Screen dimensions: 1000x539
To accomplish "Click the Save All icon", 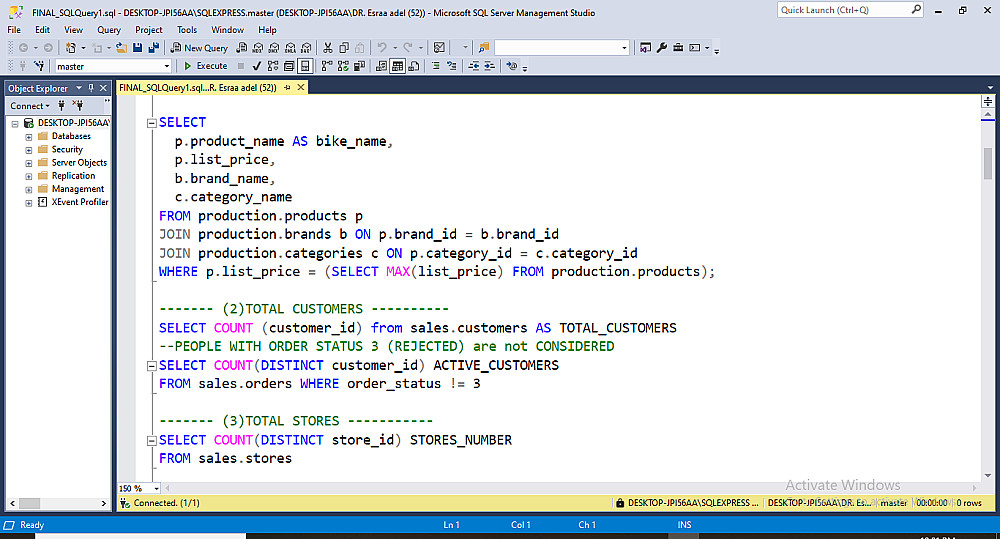I will coord(154,48).
